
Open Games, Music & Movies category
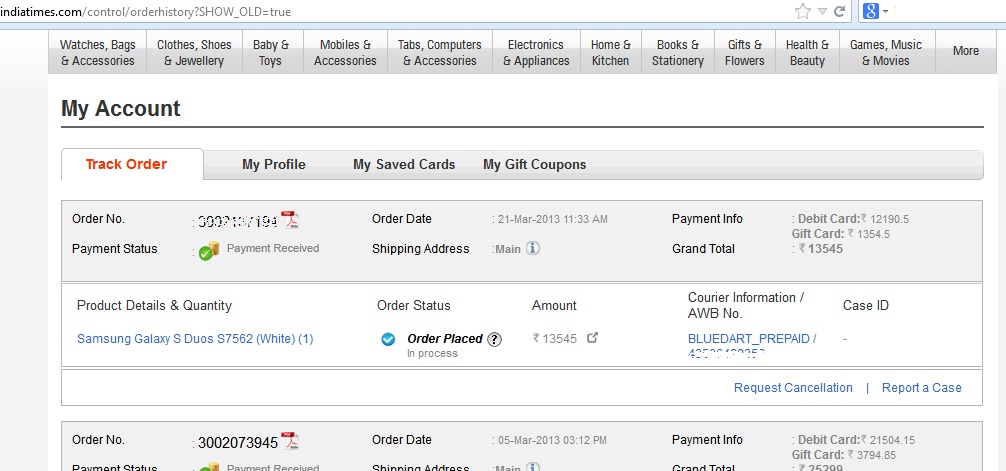(886, 53)
